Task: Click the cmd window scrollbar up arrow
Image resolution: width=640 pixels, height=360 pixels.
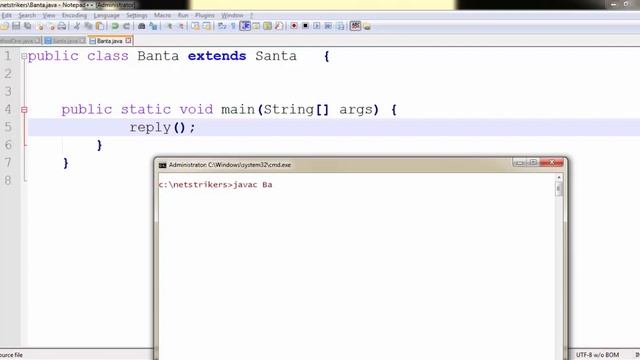Action: coord(559,178)
